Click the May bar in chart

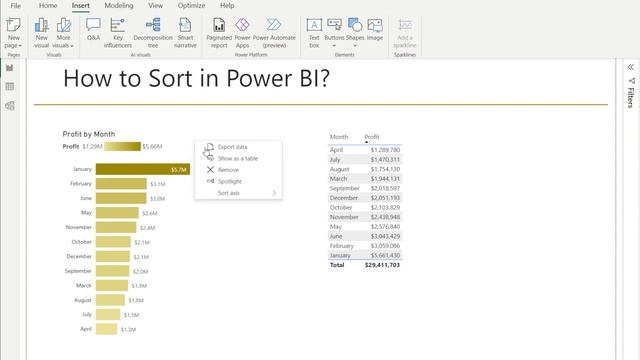point(117,213)
